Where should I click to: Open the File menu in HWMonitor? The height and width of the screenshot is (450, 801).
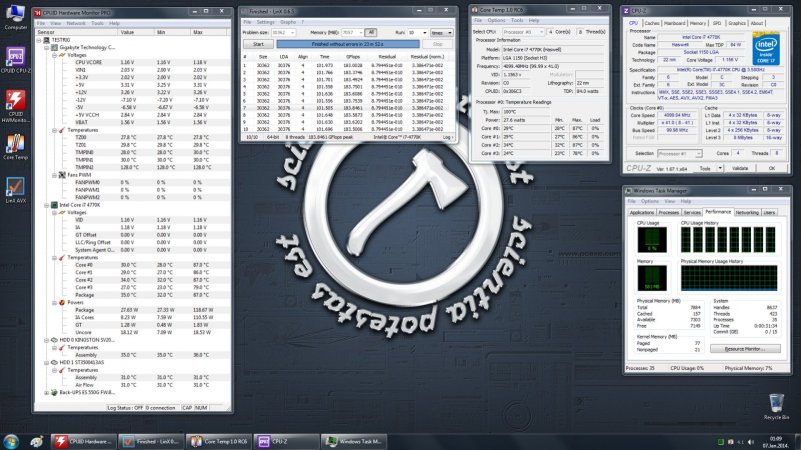[x=41, y=23]
